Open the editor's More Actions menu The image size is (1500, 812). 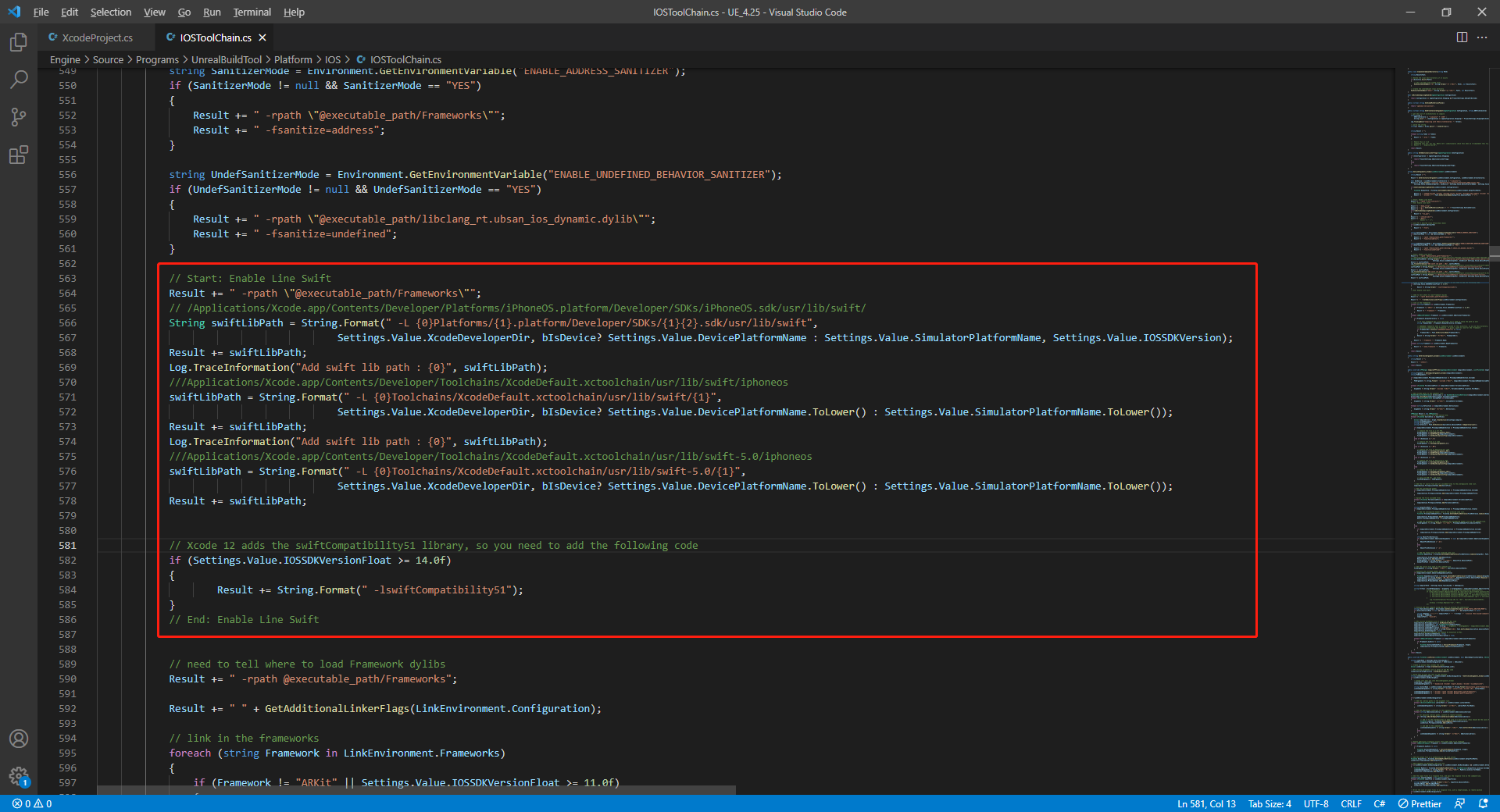point(1483,37)
